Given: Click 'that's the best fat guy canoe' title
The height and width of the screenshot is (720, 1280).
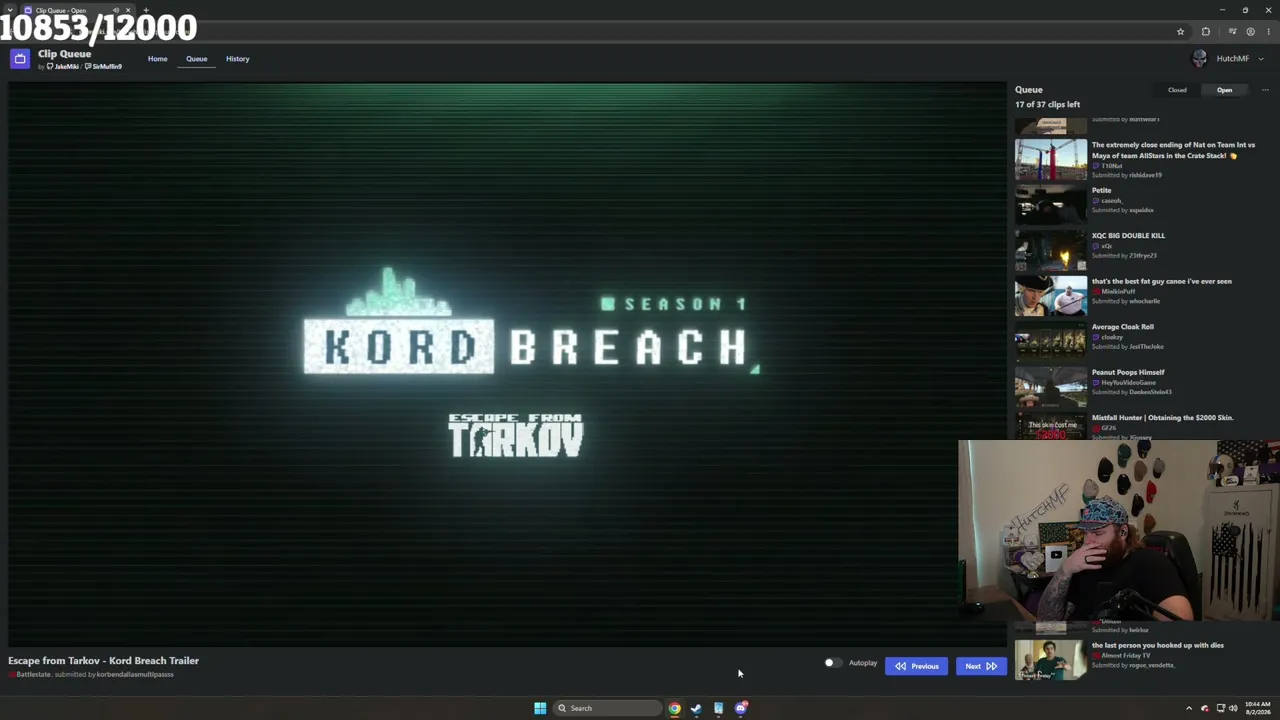Looking at the screenshot, I should [x=1161, y=282].
